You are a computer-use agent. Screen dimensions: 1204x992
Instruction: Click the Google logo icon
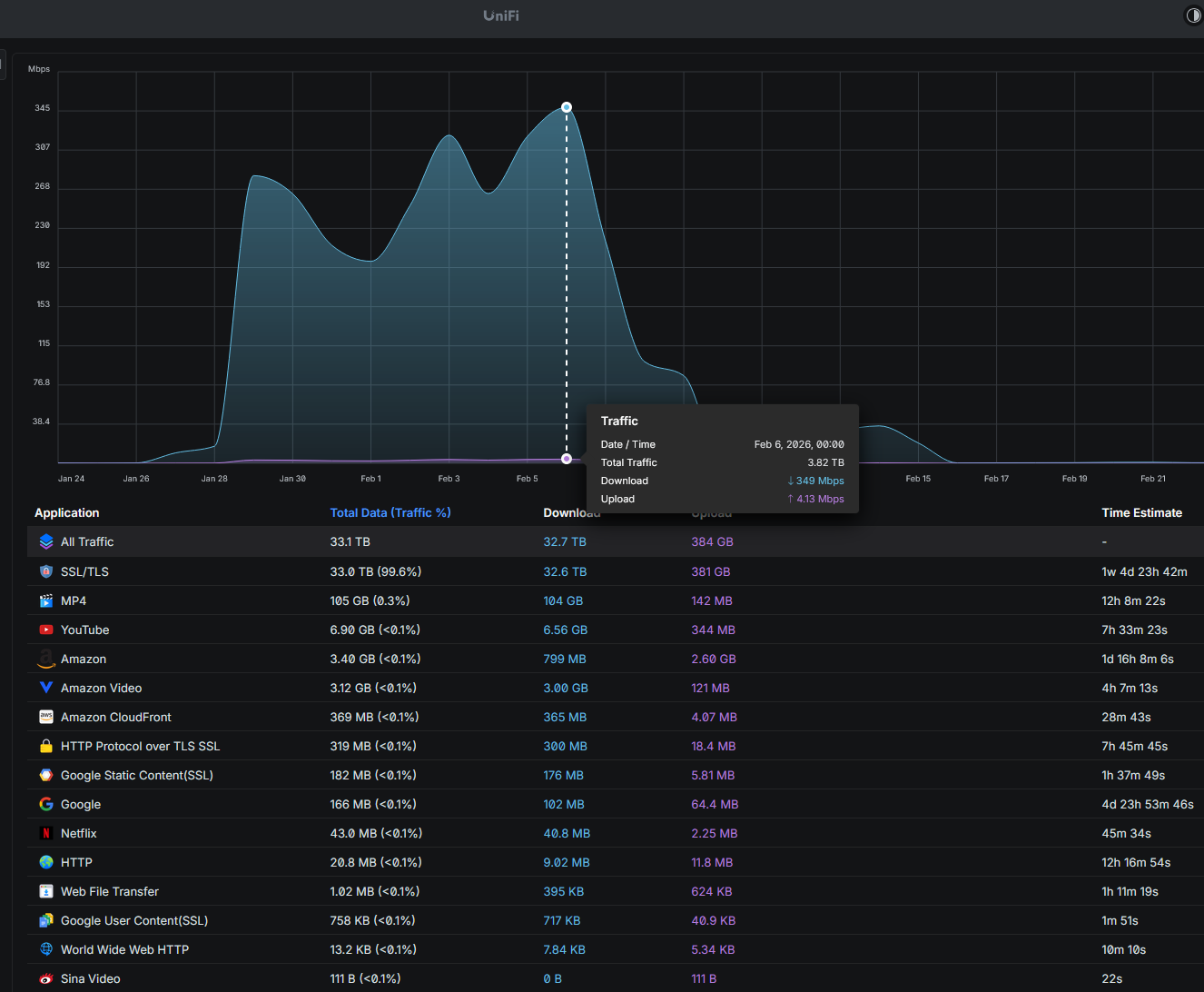46,804
